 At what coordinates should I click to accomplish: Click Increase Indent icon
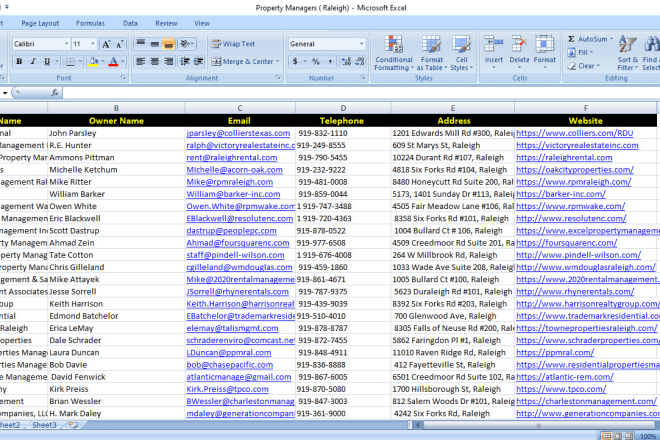pyautogui.click(x=198, y=62)
